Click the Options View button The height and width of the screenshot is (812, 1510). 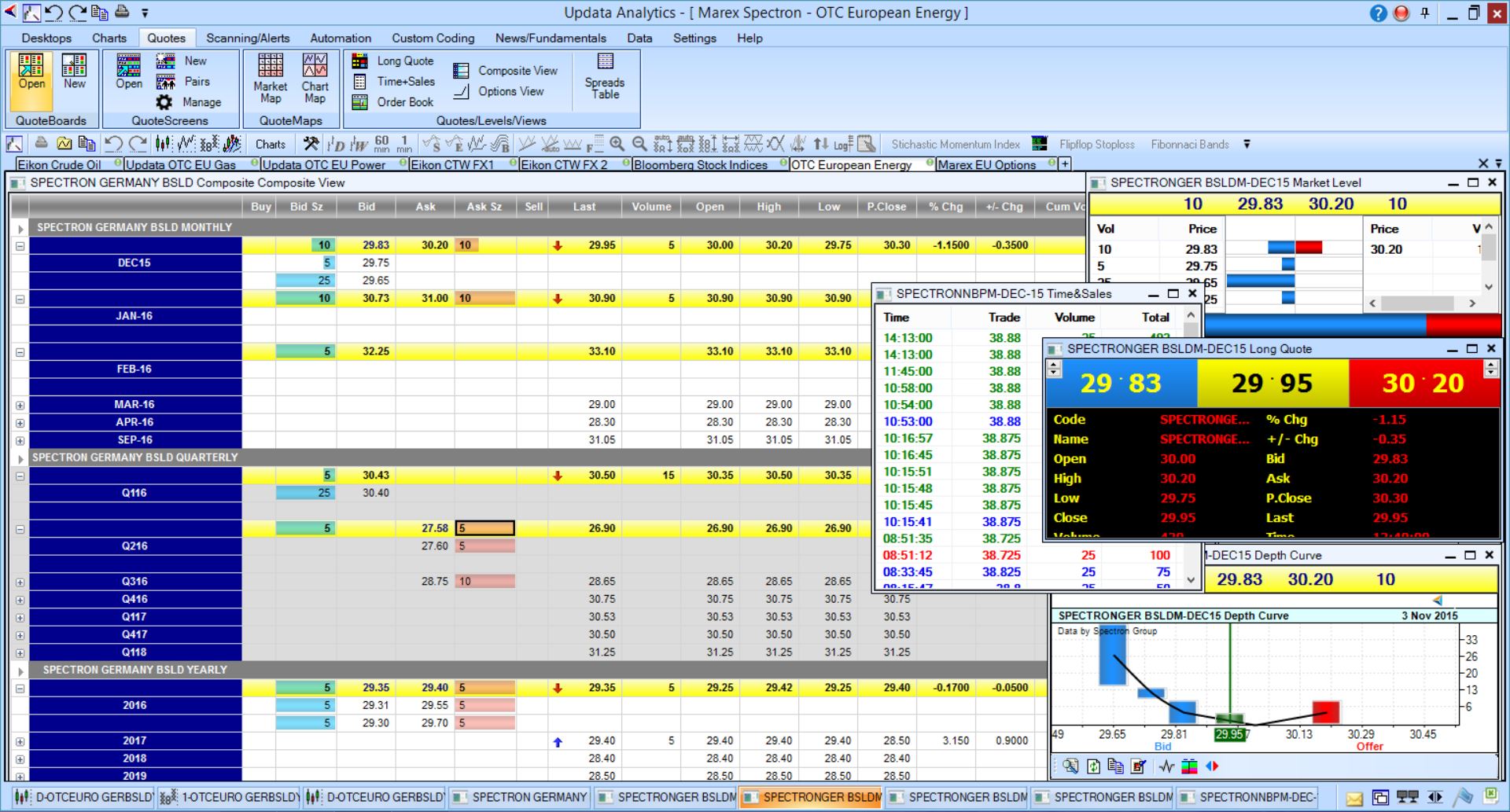(x=499, y=91)
